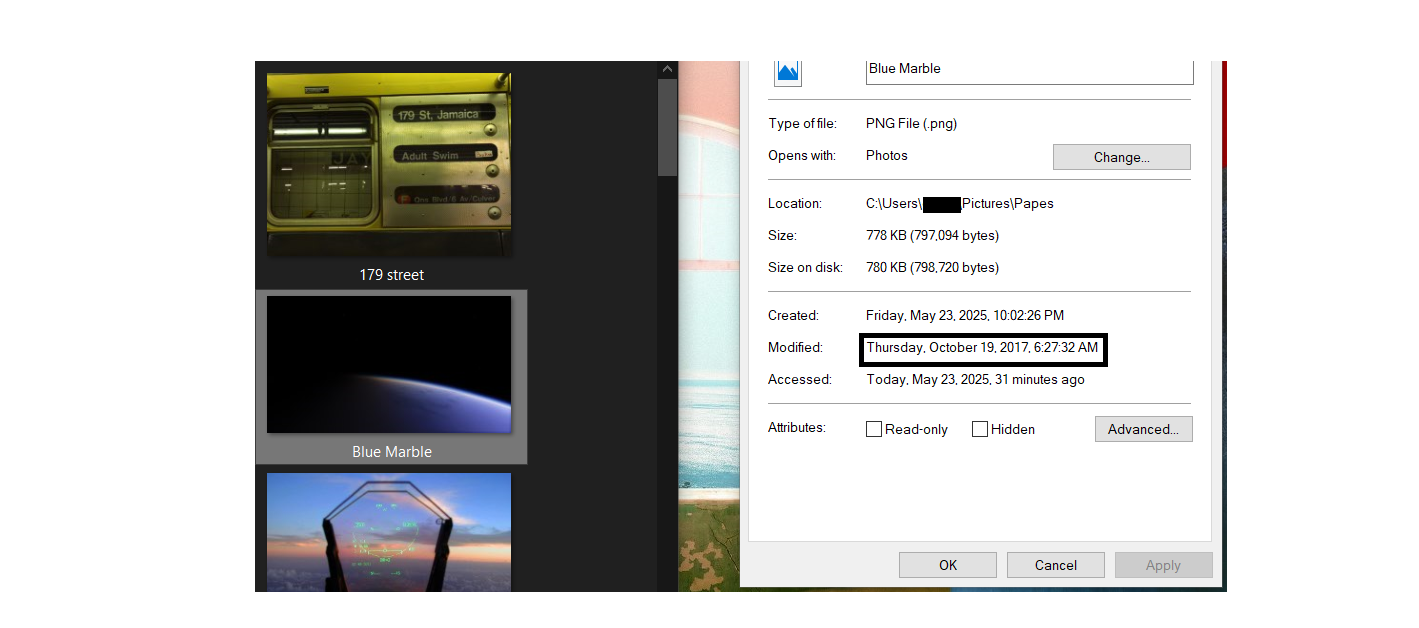Viewport: 1419px width, 628px height.
Task: Click the image file icon beside the name field
Action: (x=788, y=72)
